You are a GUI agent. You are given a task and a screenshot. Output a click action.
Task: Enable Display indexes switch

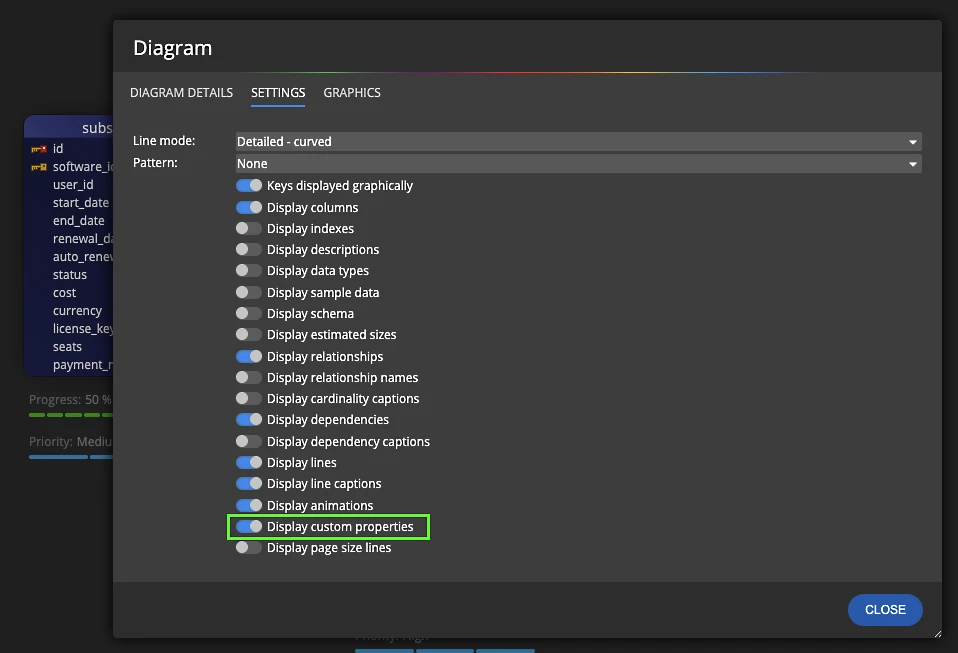coord(249,228)
